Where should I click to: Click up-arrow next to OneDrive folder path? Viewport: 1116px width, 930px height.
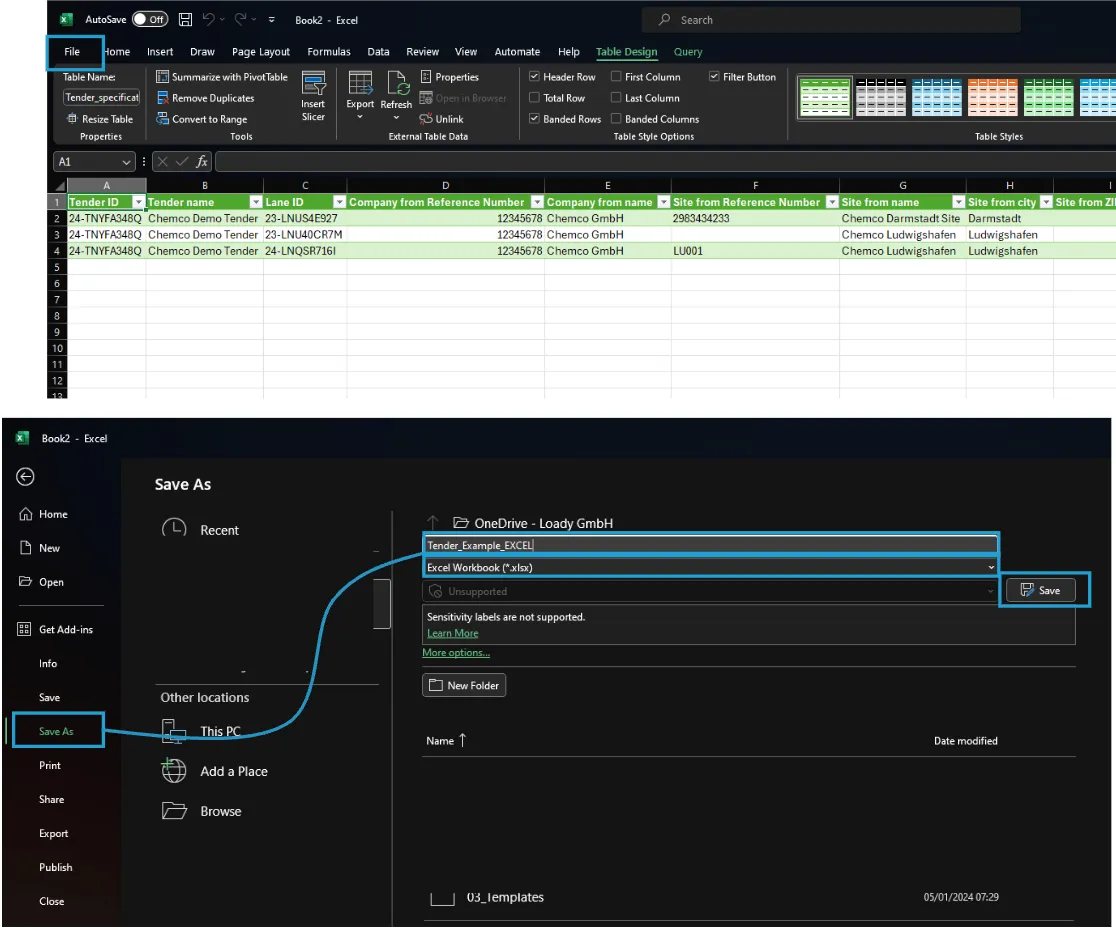pyautogui.click(x=433, y=523)
